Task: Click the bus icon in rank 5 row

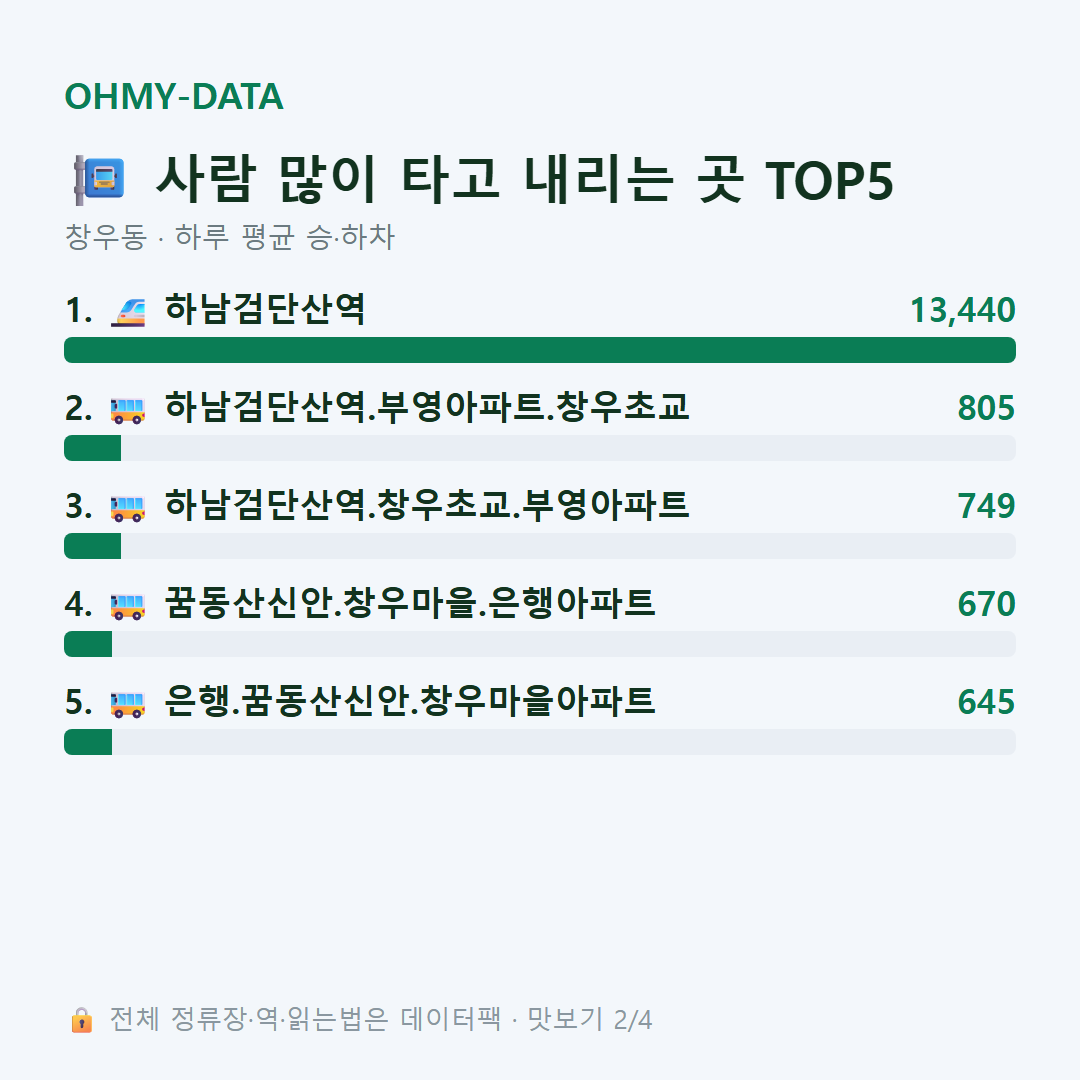Action: click(128, 704)
